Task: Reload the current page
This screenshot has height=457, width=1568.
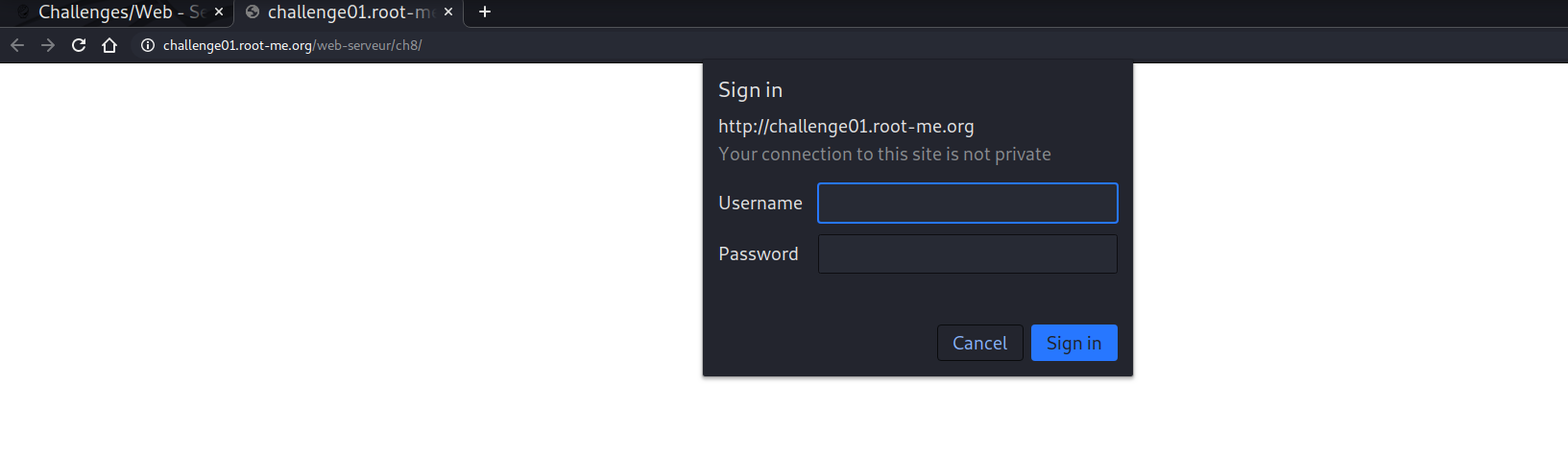Action: [x=79, y=45]
